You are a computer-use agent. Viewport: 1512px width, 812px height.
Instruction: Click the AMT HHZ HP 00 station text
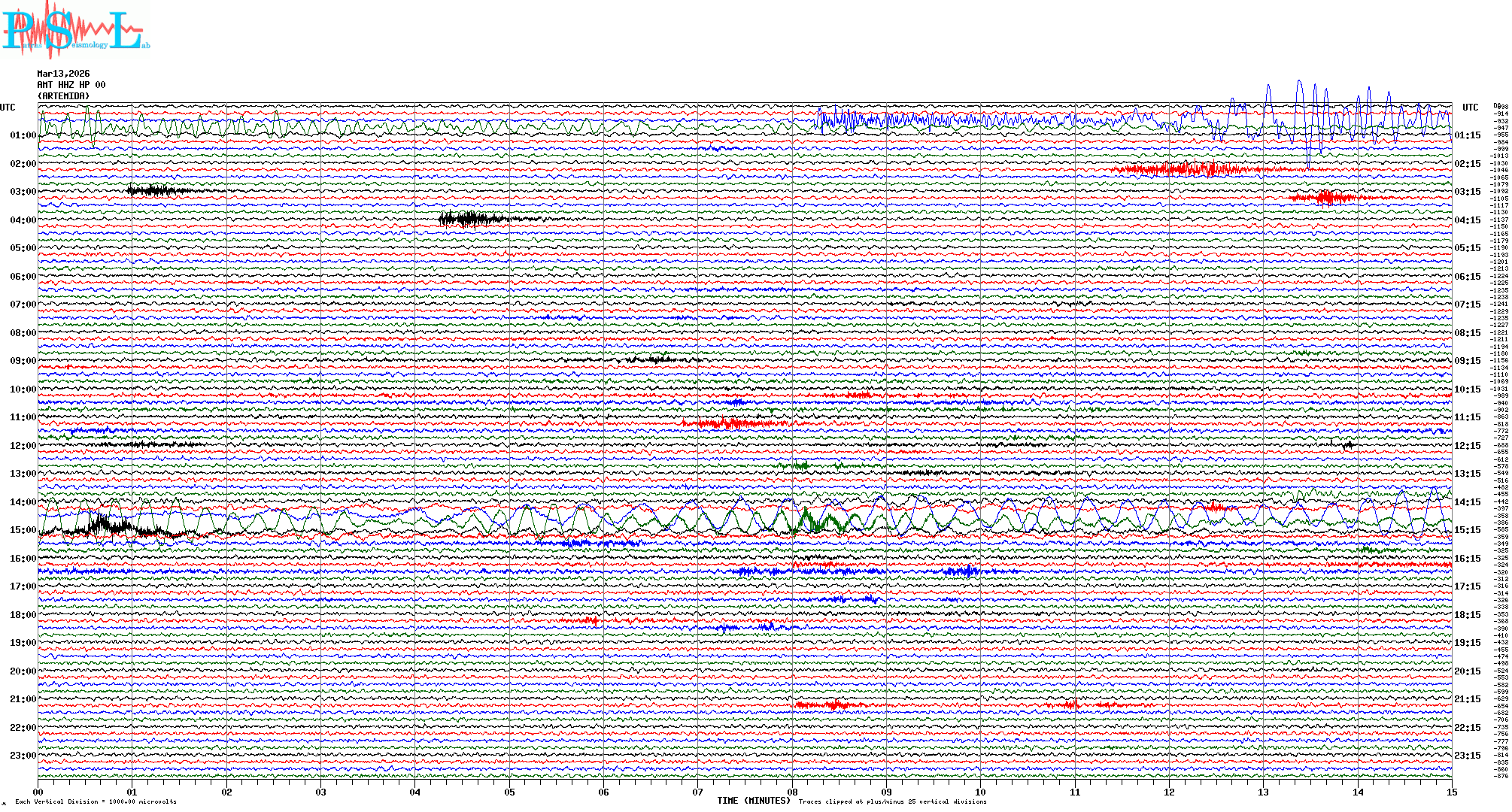click(71, 85)
